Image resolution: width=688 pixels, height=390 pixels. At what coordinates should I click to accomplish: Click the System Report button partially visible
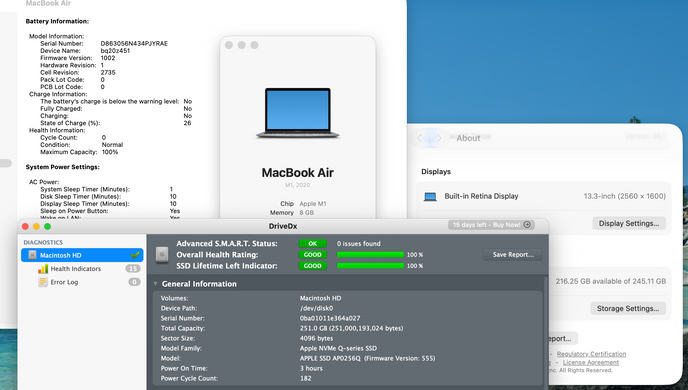coord(562,339)
